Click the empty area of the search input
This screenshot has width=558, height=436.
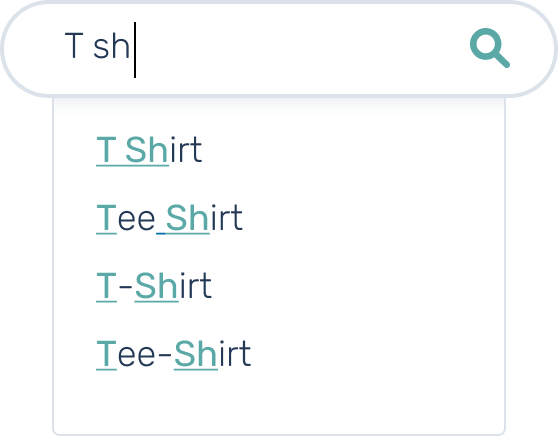point(299,49)
